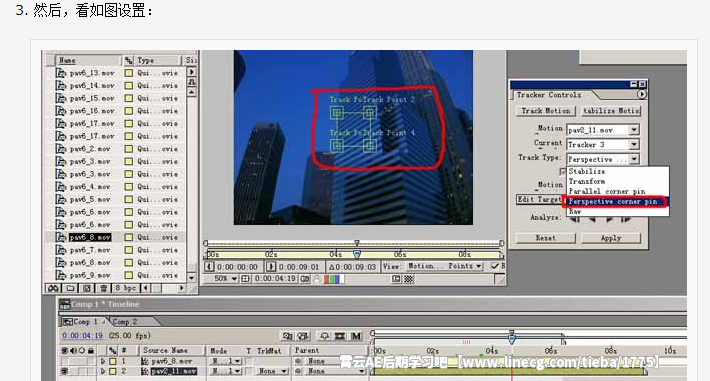The height and width of the screenshot is (381, 710).
Task: Toggle transparency grid icon in viewer
Action: pyautogui.click(x=408, y=279)
